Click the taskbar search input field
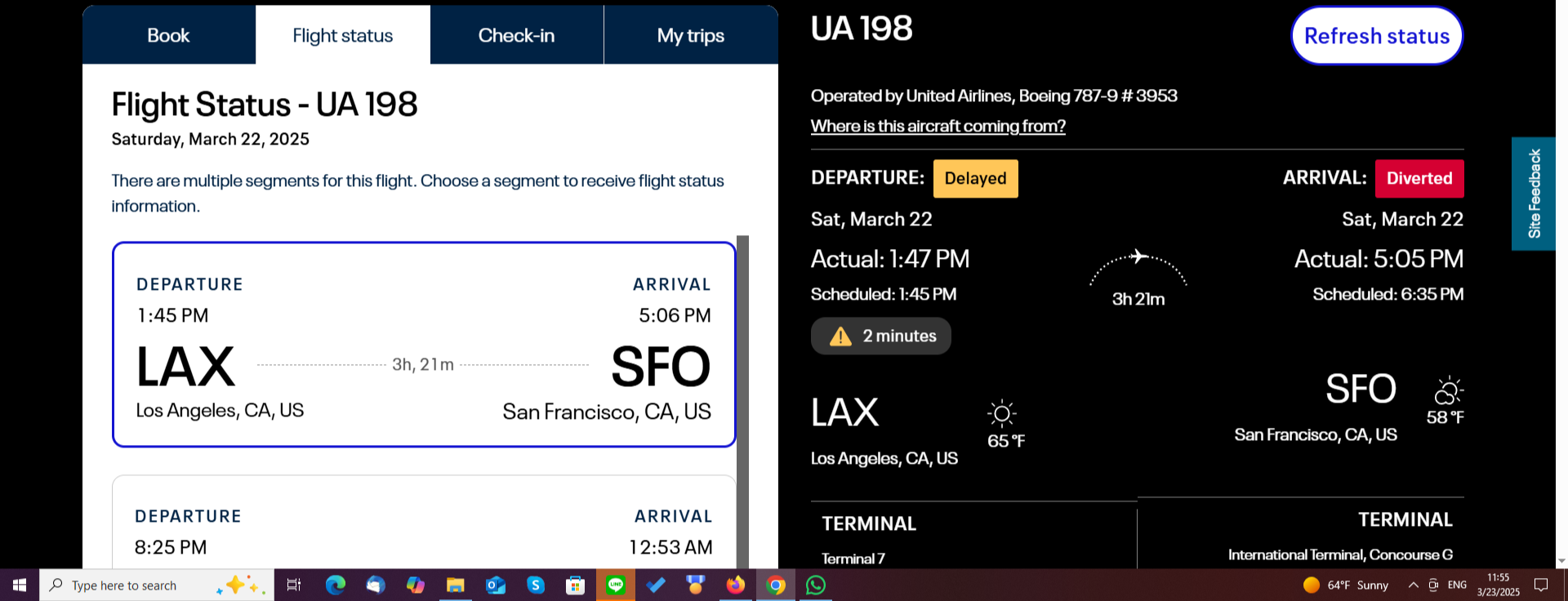The image size is (1568, 601). (x=157, y=585)
